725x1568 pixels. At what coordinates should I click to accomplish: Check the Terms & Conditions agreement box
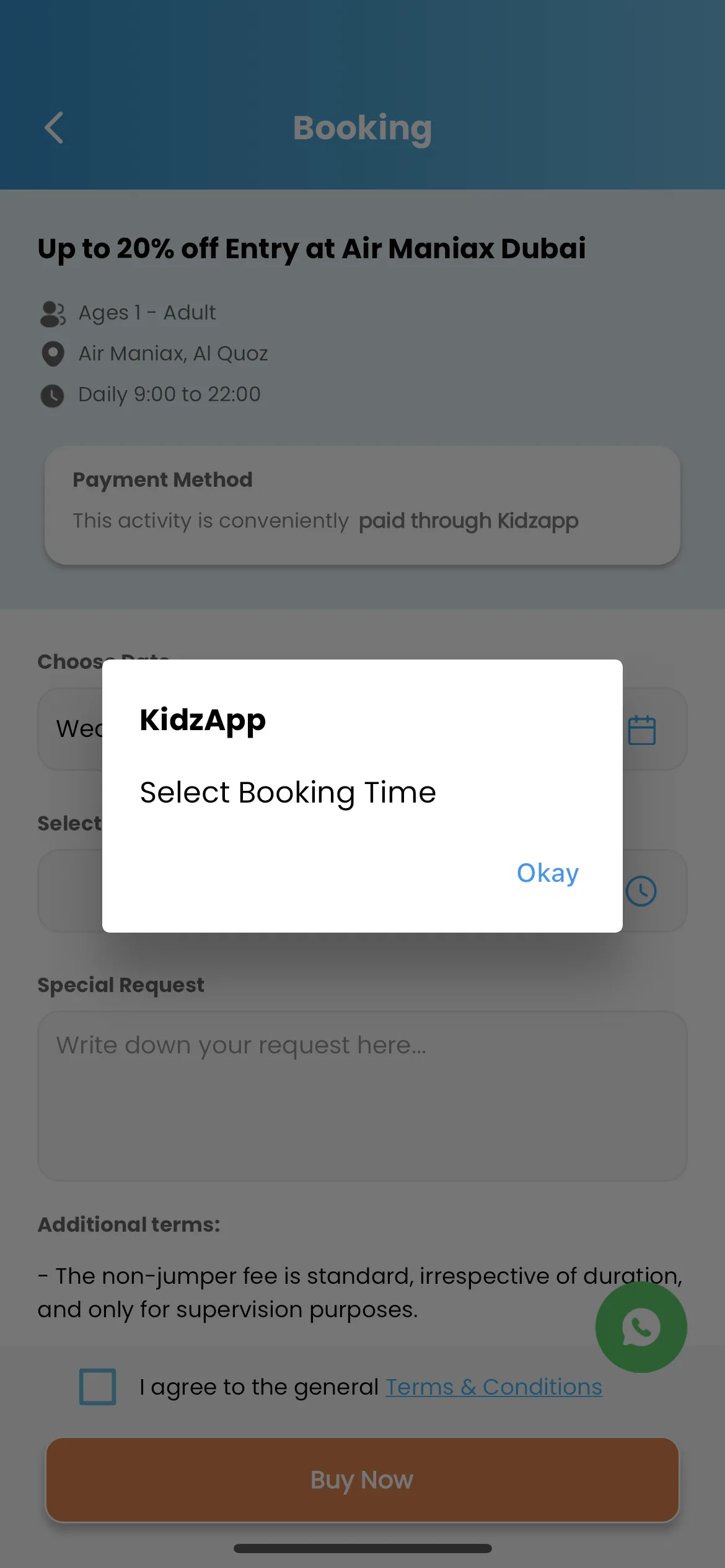pyautogui.click(x=97, y=1387)
